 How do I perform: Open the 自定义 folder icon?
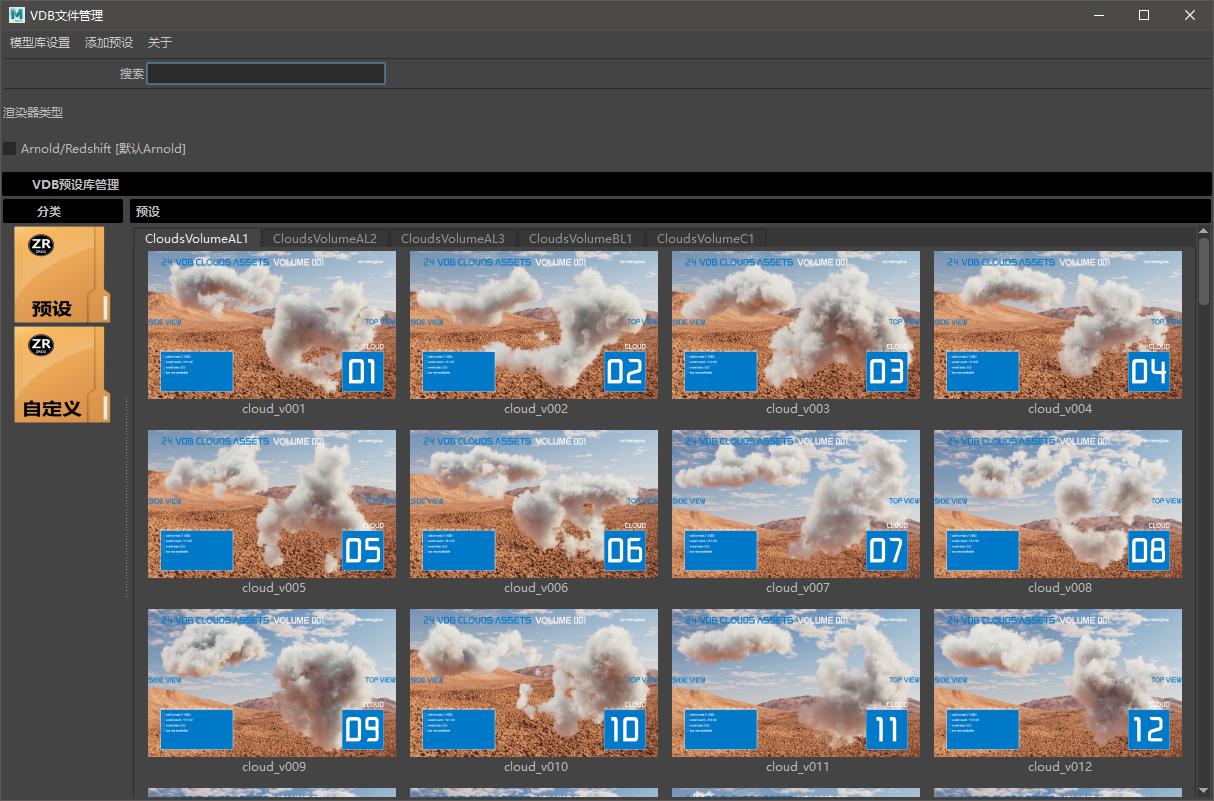59,375
